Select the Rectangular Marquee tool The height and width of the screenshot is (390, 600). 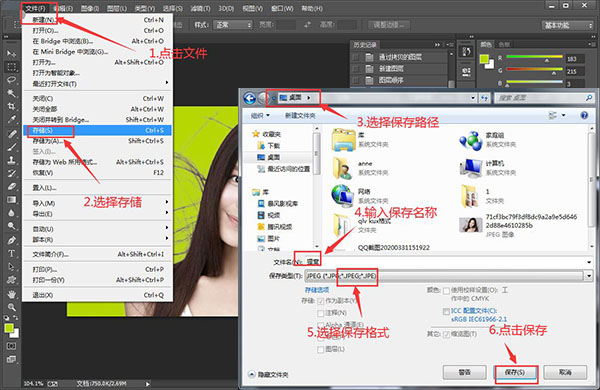[x=11, y=67]
